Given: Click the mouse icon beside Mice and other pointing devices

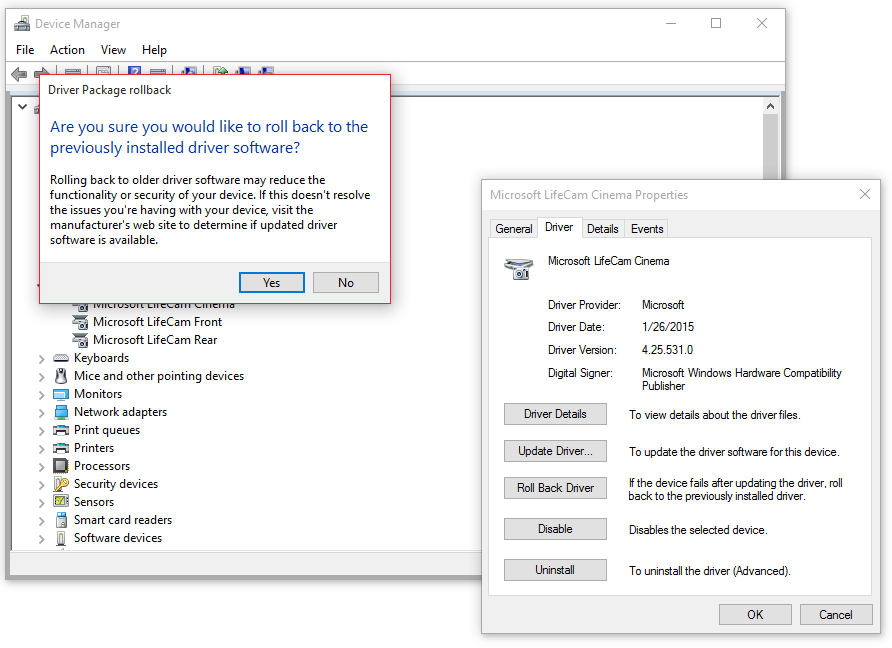Looking at the screenshot, I should point(61,376).
